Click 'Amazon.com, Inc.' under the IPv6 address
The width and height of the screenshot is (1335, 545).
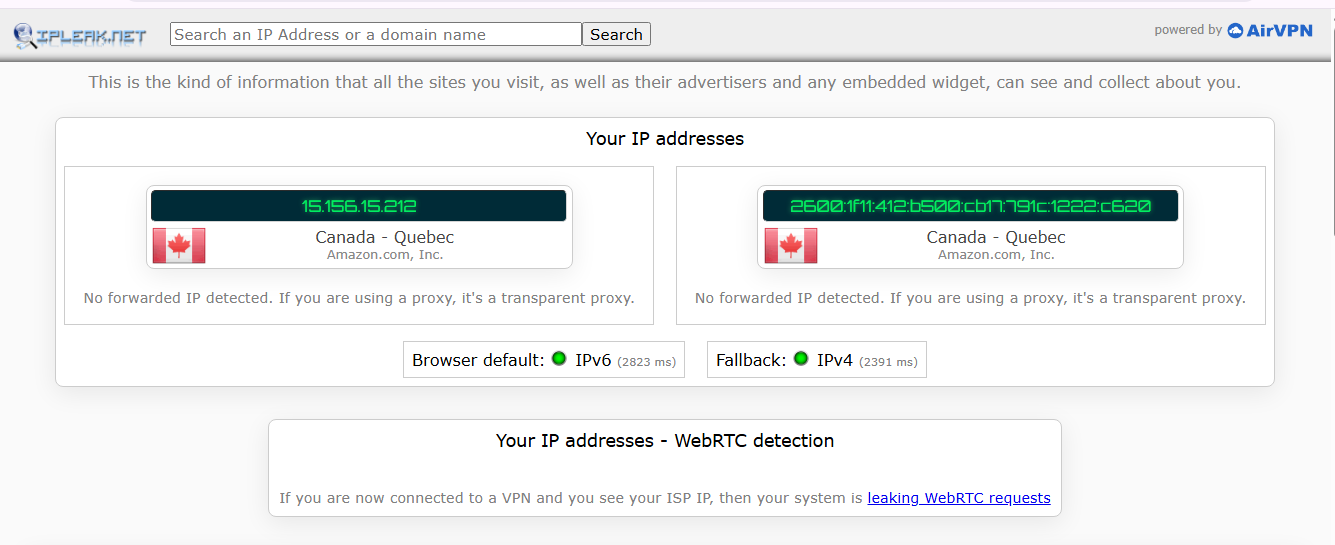[x=996, y=255]
